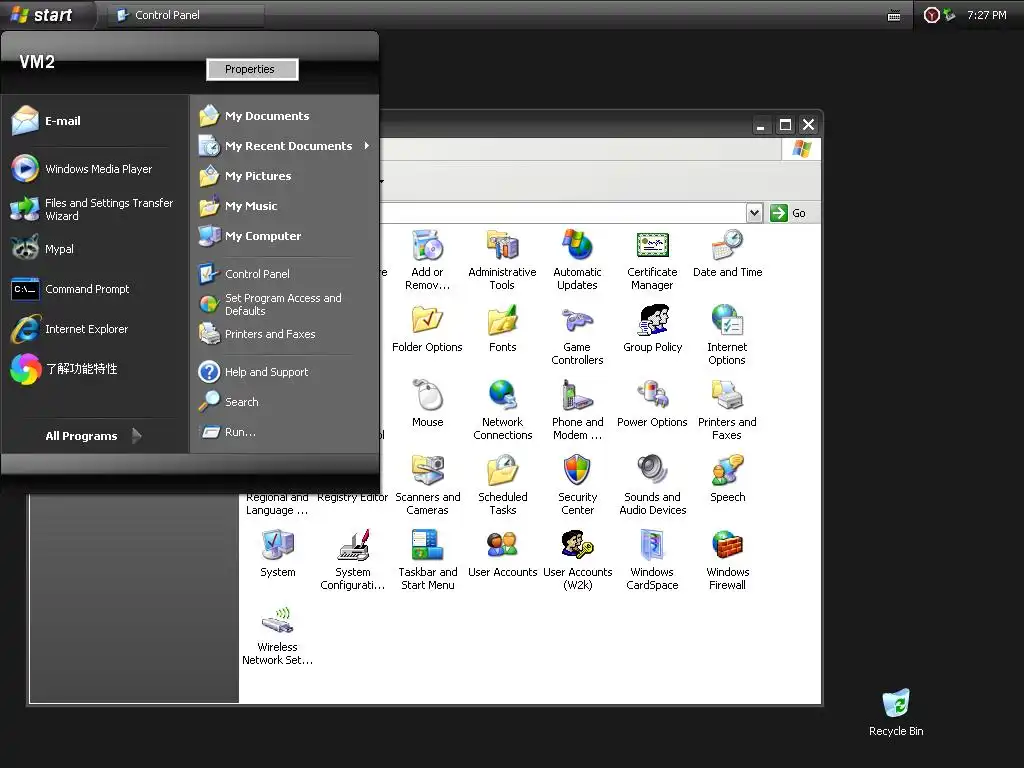Click the system clock
Screen dimensions: 1024x768
(x=987, y=15)
